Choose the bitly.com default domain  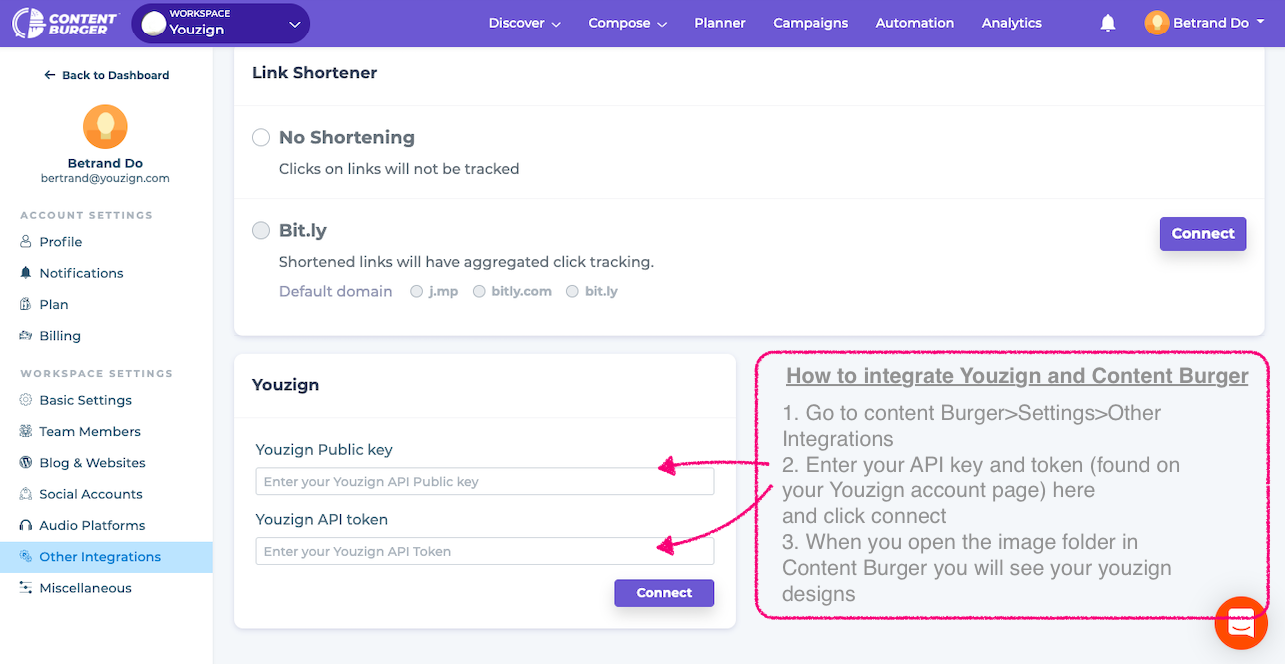click(x=479, y=292)
